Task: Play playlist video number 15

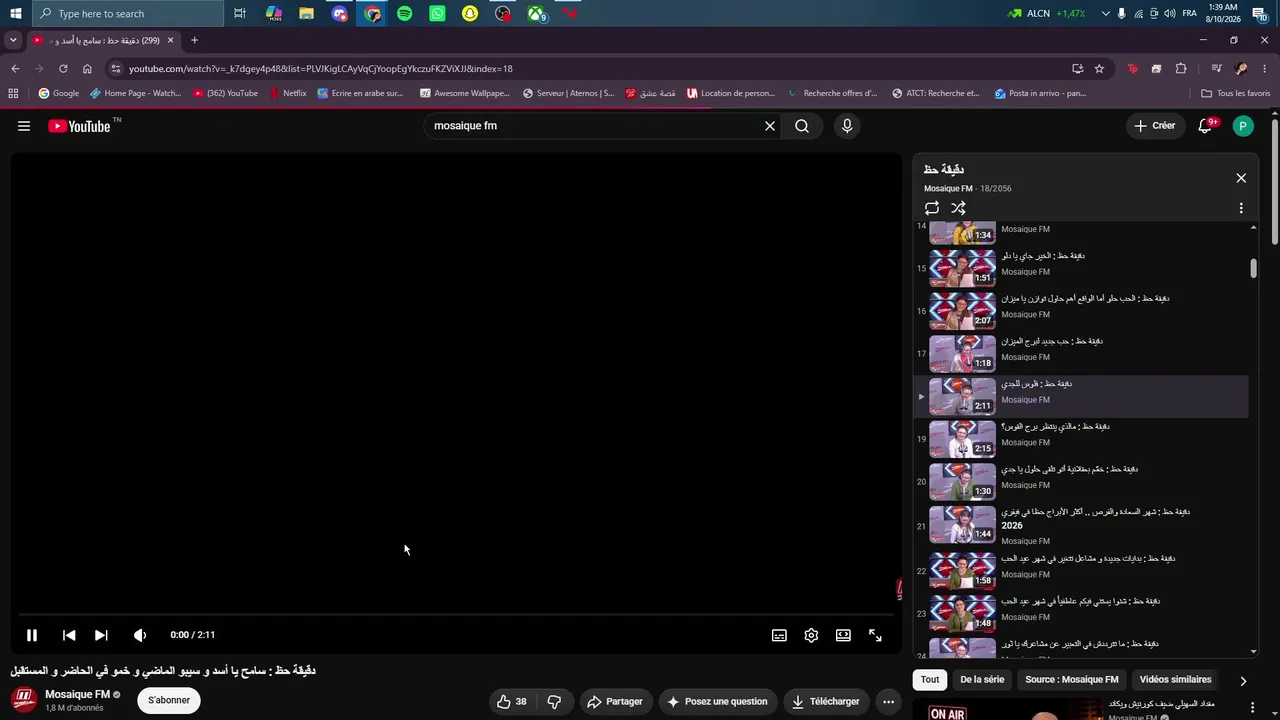Action: (1081, 268)
